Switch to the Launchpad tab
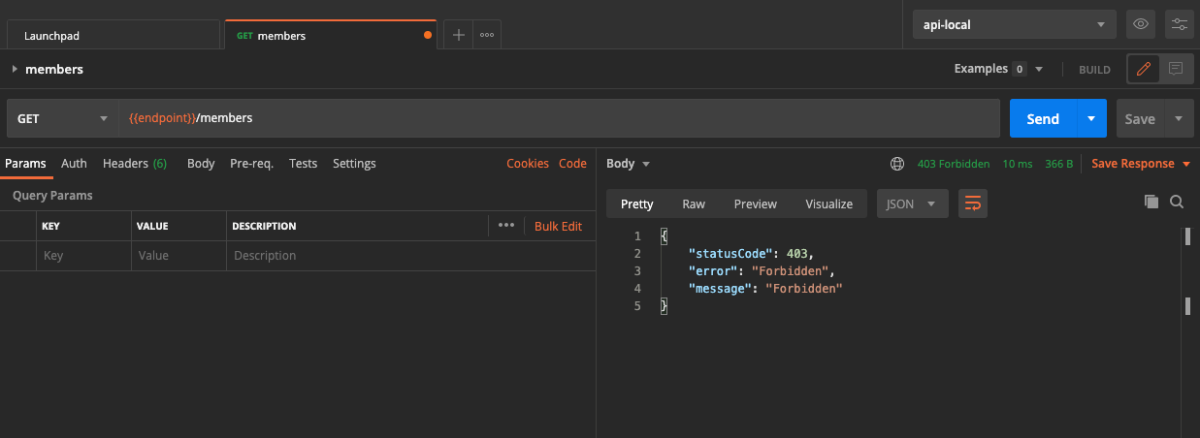1200x438 pixels. pyautogui.click(x=112, y=35)
